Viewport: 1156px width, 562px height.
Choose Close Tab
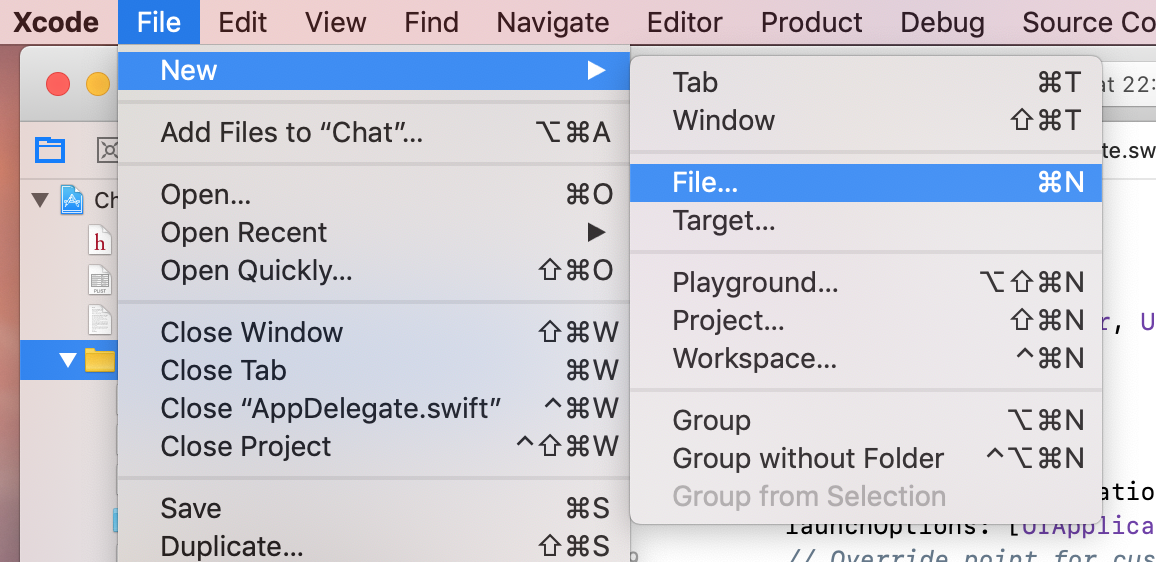point(374,371)
